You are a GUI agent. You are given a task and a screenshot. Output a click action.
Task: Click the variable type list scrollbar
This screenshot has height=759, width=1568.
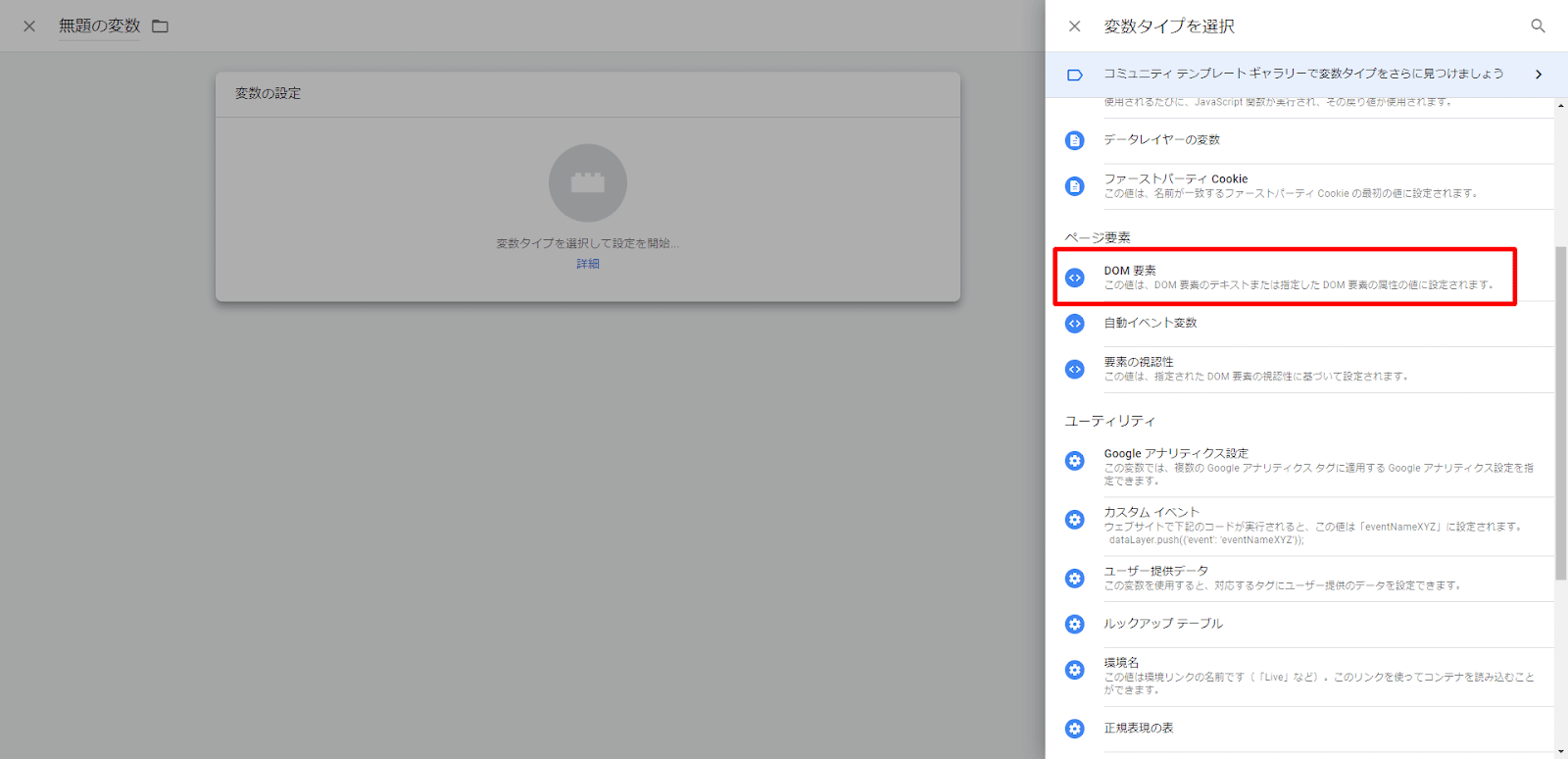click(x=1560, y=412)
